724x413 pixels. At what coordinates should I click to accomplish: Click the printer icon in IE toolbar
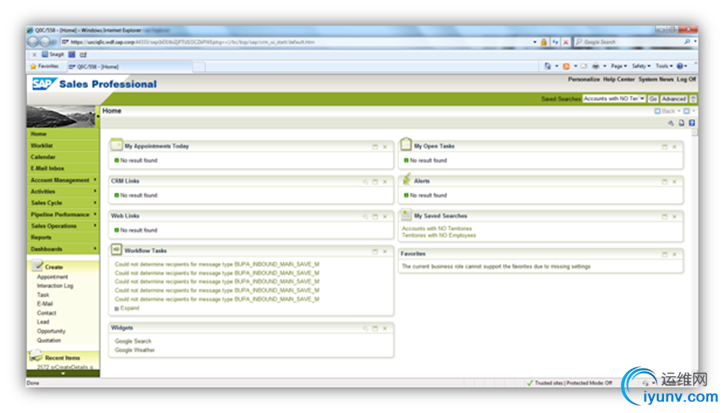tap(596, 67)
